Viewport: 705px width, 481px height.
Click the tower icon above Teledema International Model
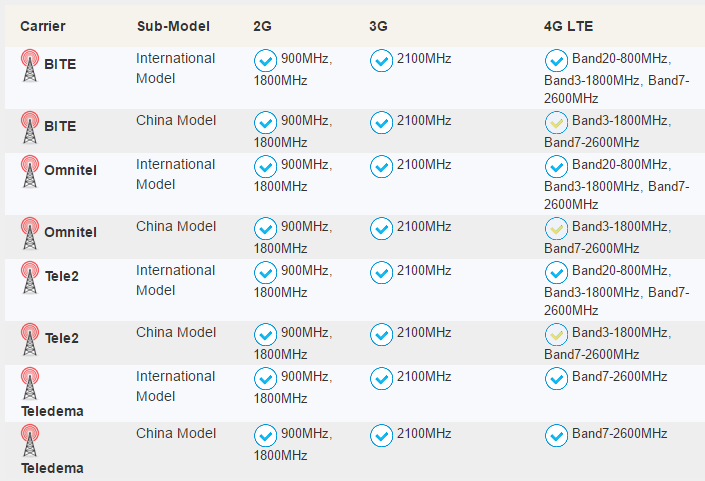point(30,384)
